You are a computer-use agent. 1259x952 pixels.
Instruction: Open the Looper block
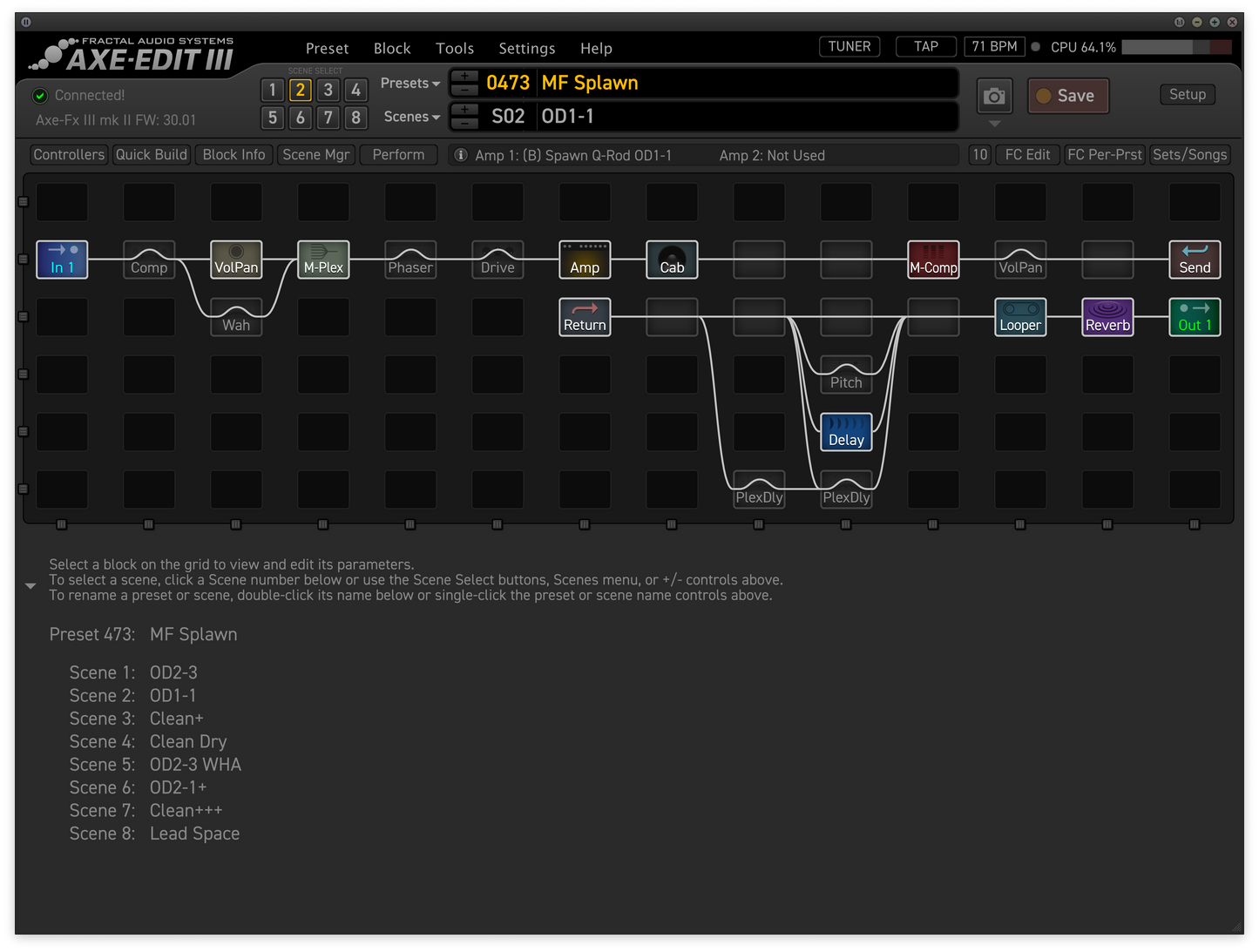pyautogui.click(x=1019, y=316)
